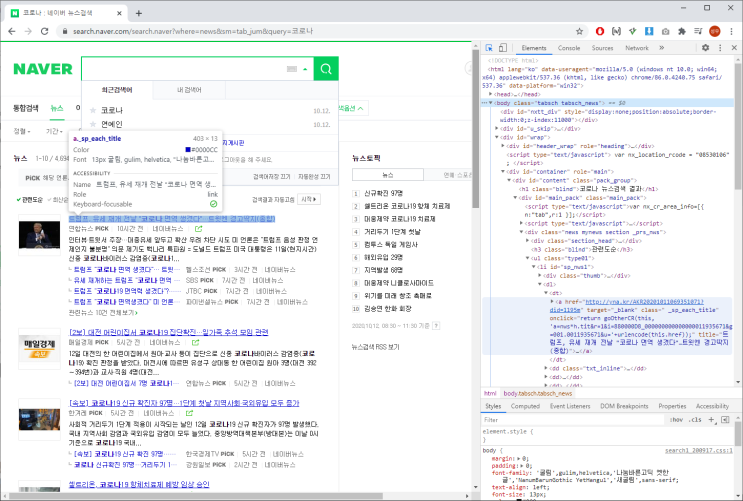Bookmark this page with the star icon
This screenshot has width=743, height=501.
coord(579,31)
